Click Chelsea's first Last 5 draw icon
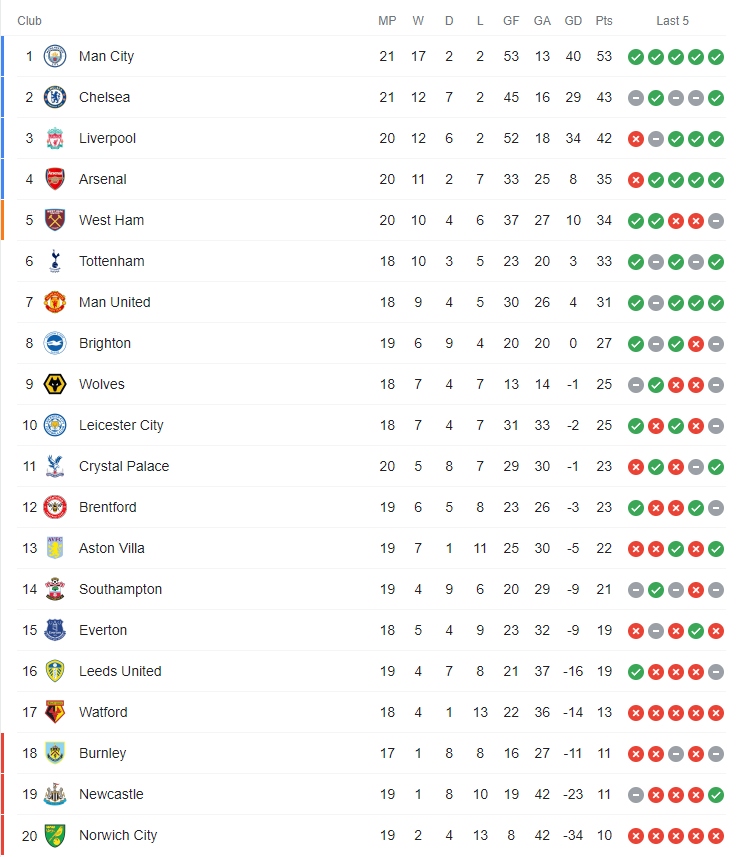 635,98
